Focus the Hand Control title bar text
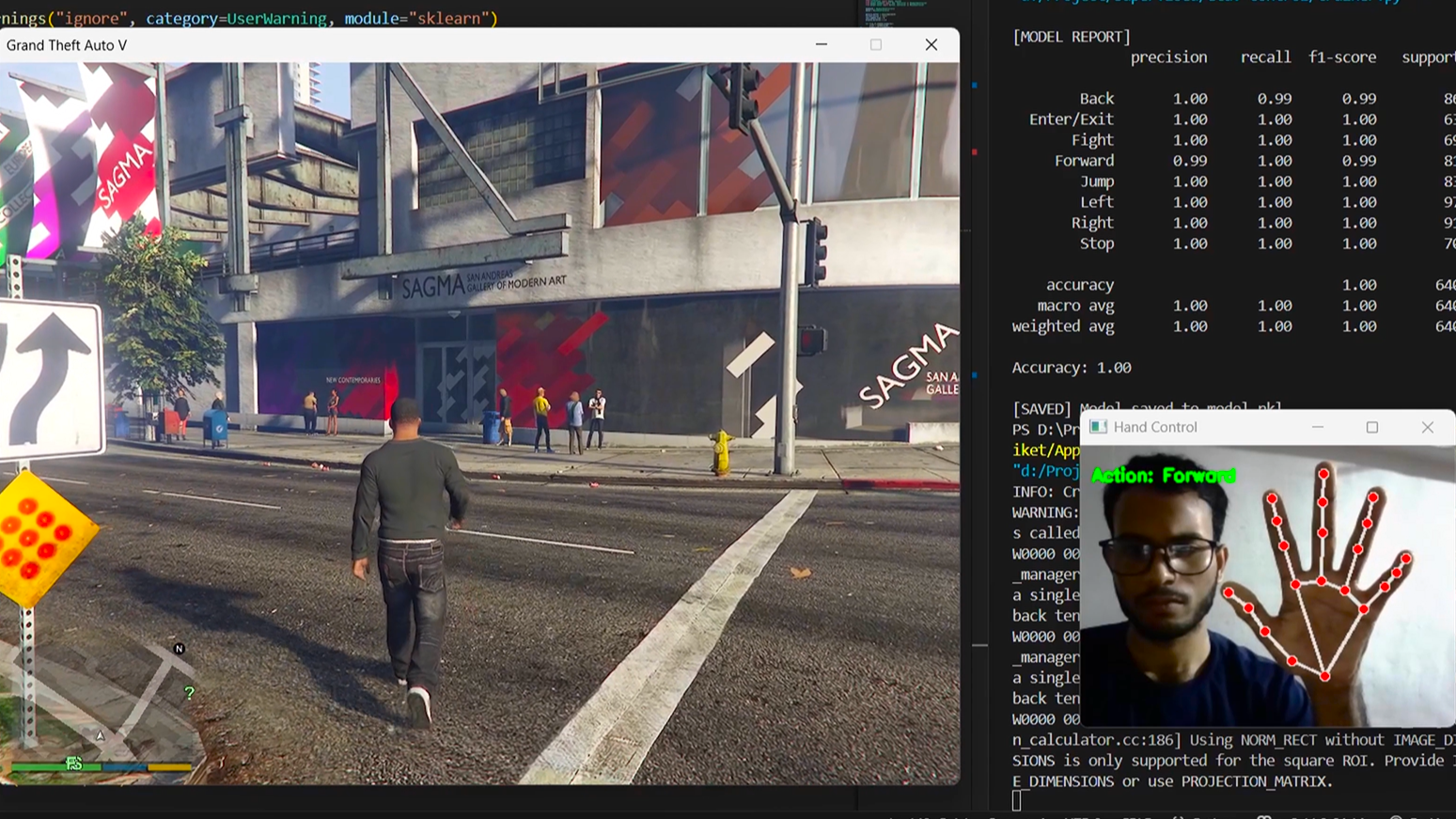Viewport: 1456px width, 819px height. pyautogui.click(x=1155, y=427)
